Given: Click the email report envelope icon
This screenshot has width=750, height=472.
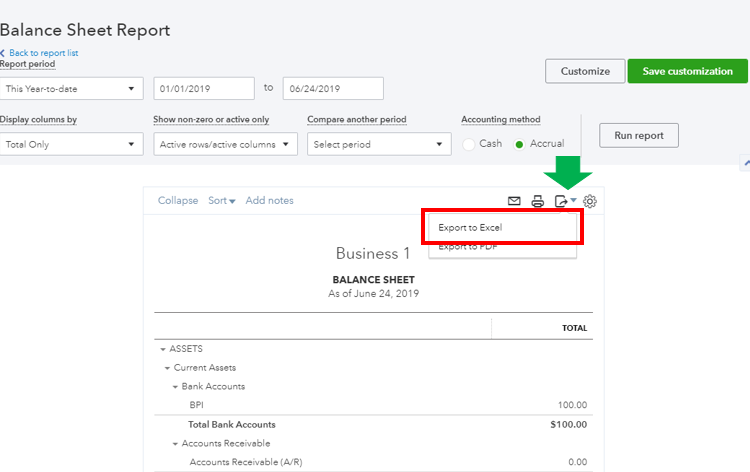Looking at the screenshot, I should pos(514,201).
